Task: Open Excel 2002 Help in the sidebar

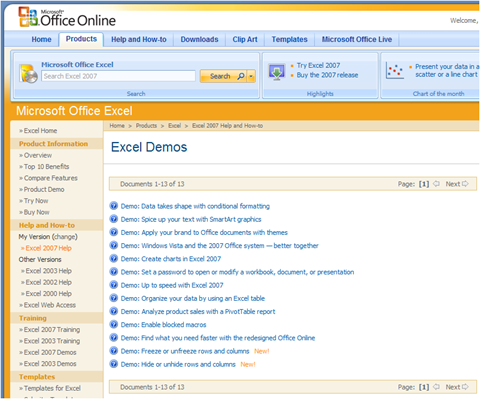Action: click(x=49, y=282)
